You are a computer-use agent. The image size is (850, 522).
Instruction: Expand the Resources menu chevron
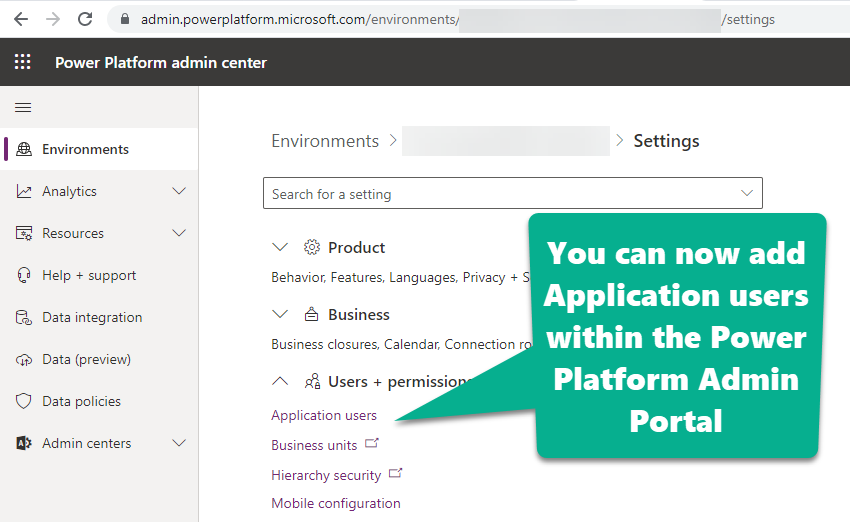[x=179, y=233]
